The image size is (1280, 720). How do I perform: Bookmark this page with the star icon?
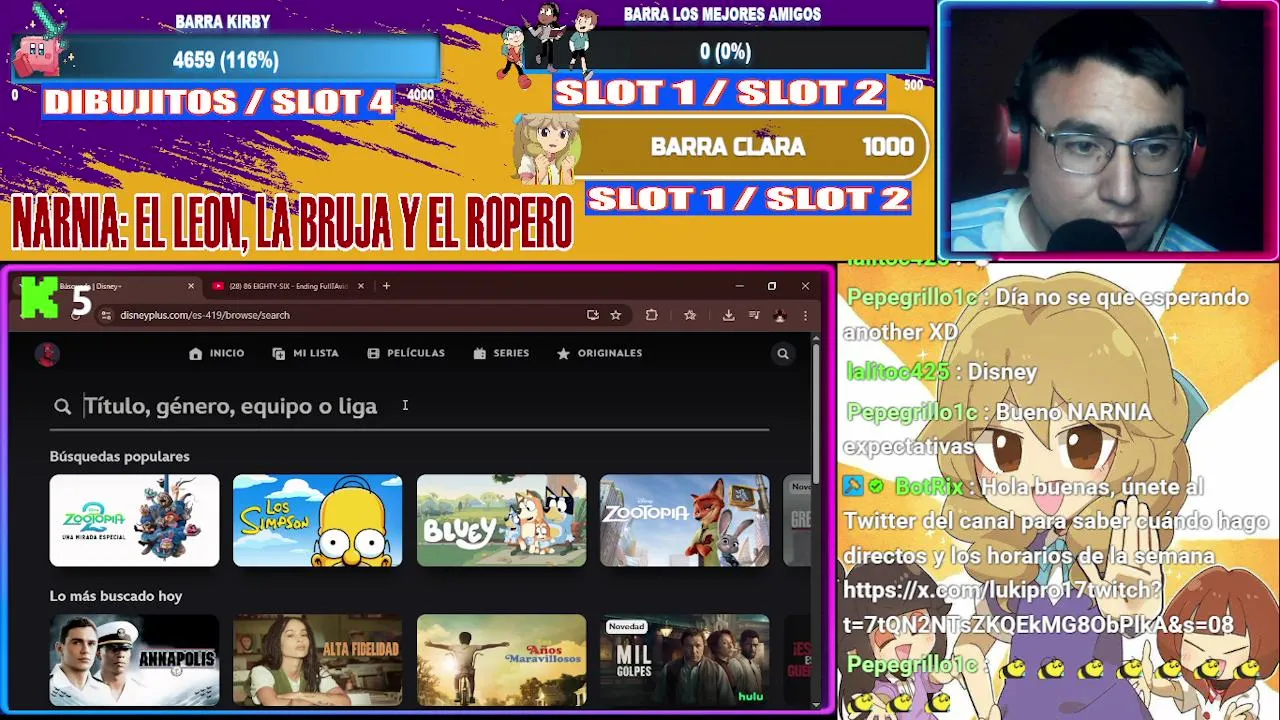click(616, 315)
